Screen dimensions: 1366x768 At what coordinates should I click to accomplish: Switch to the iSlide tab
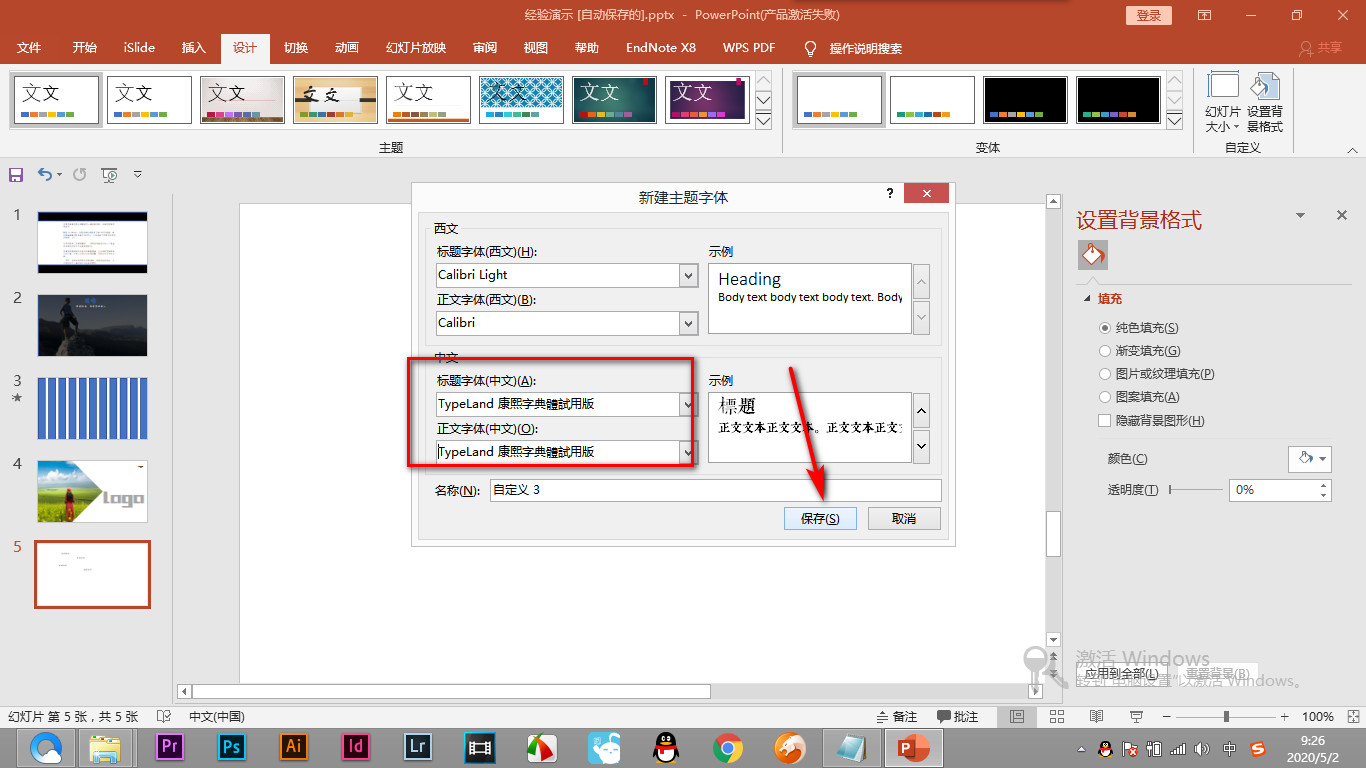coord(139,48)
